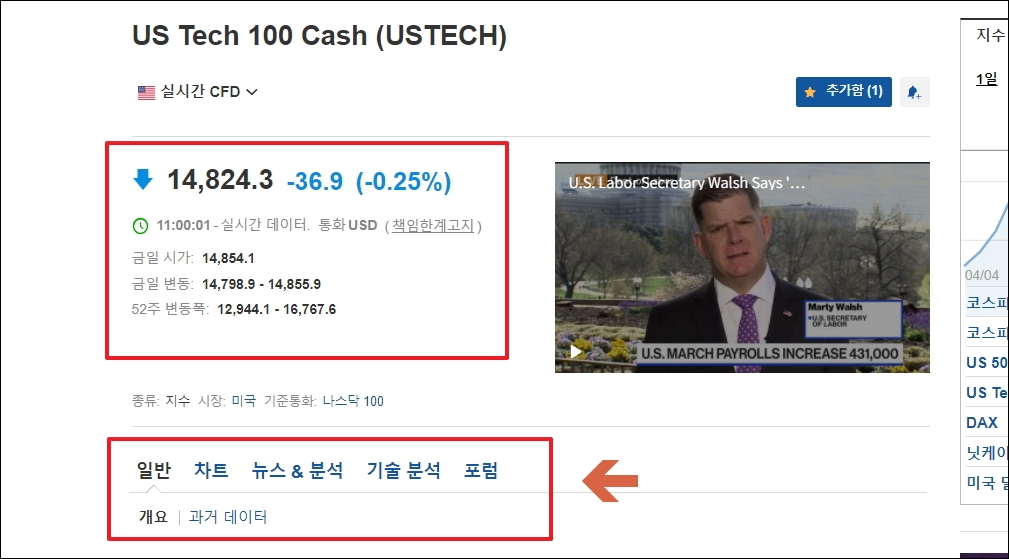
Task: Click the US flag icon
Action: (146, 93)
